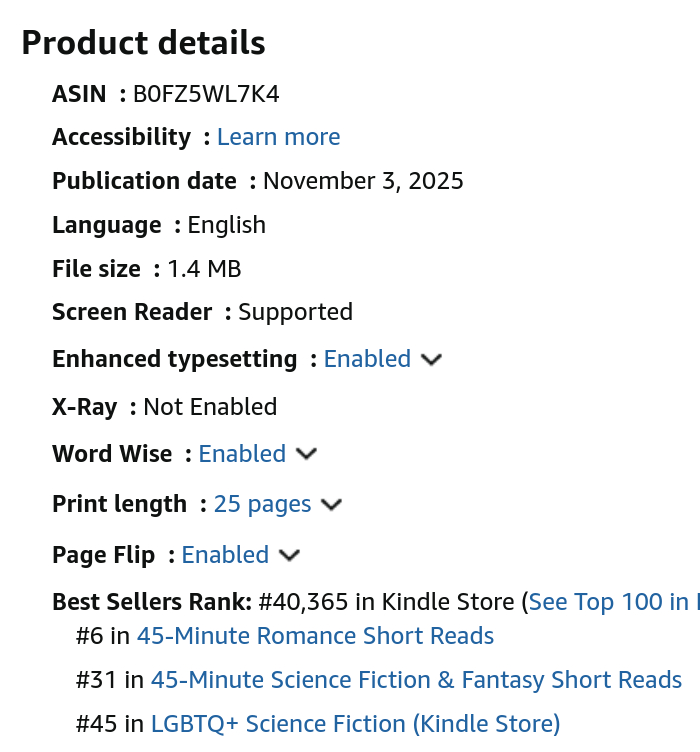Open LGBTQ+ Science Fiction (Kindle Store) category

(355, 724)
